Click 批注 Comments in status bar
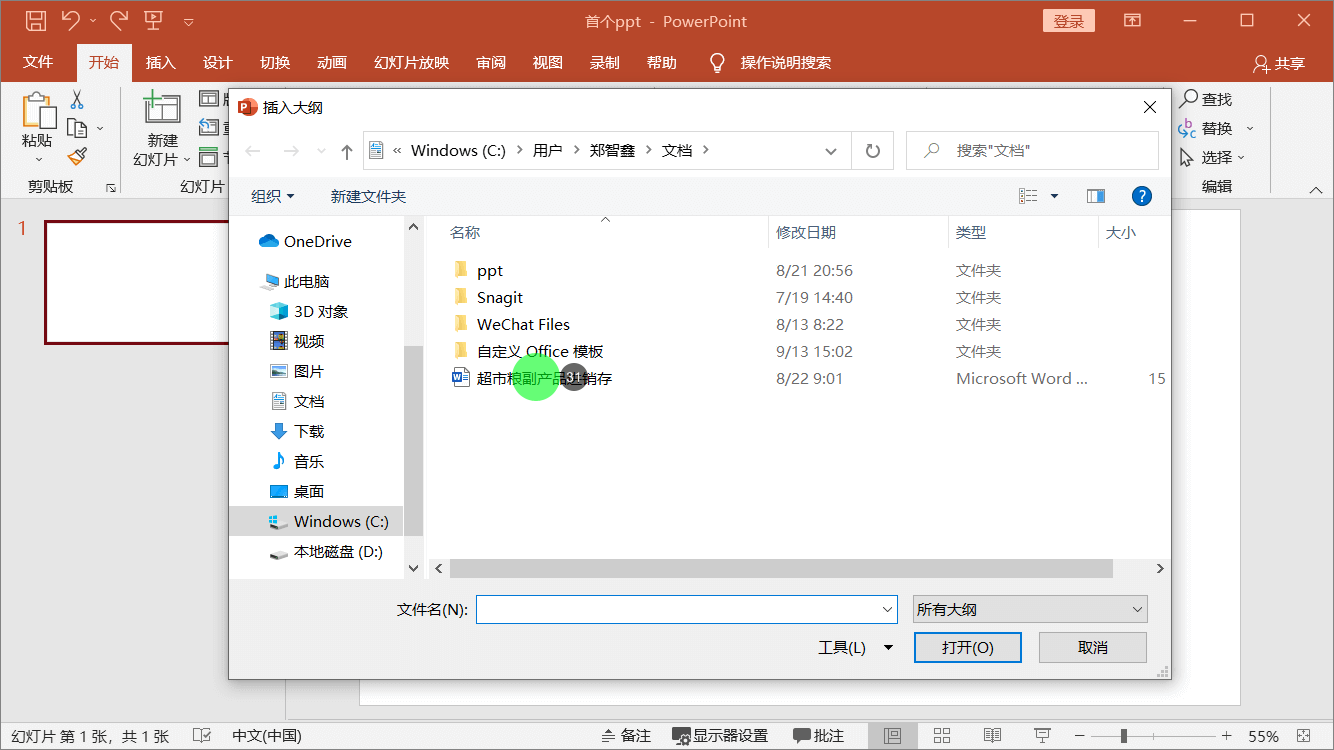Image resolution: width=1334 pixels, height=750 pixels. click(818, 736)
